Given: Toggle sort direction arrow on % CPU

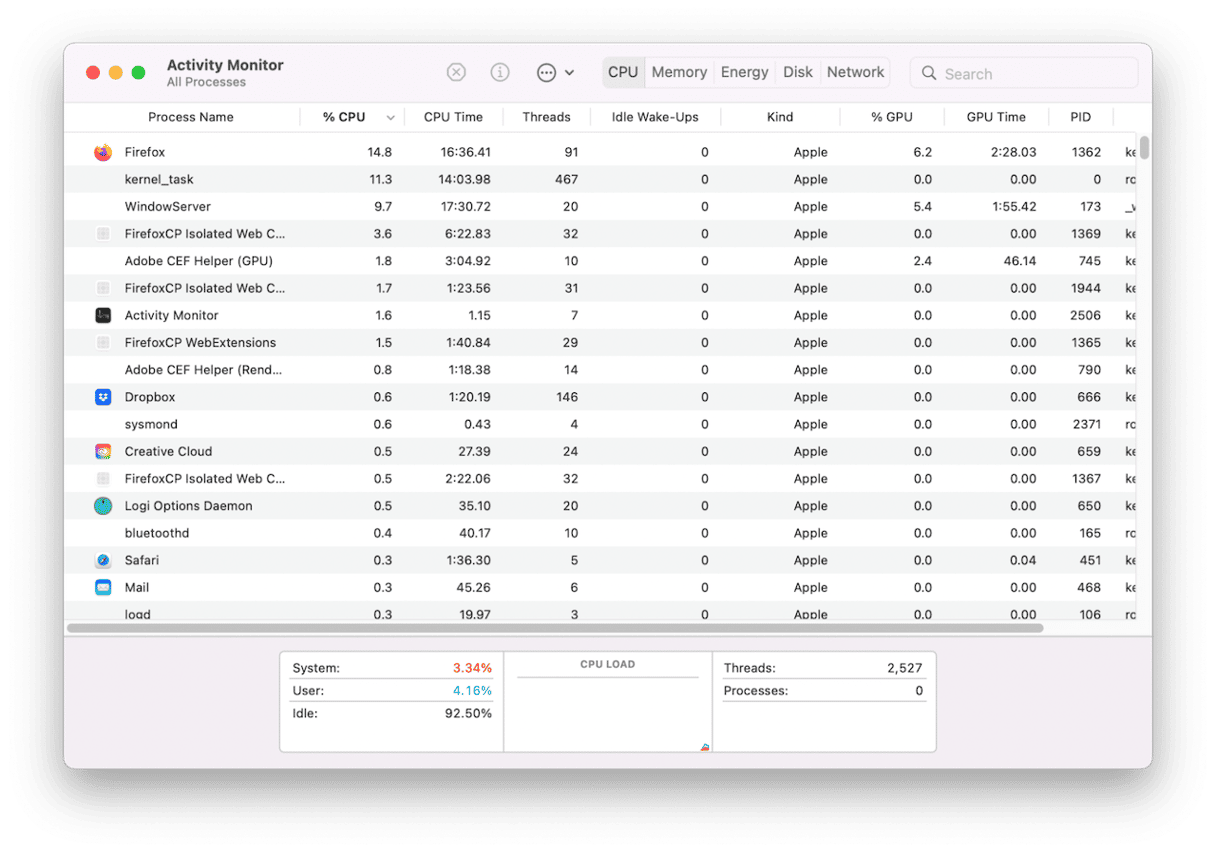Looking at the screenshot, I should (390, 118).
